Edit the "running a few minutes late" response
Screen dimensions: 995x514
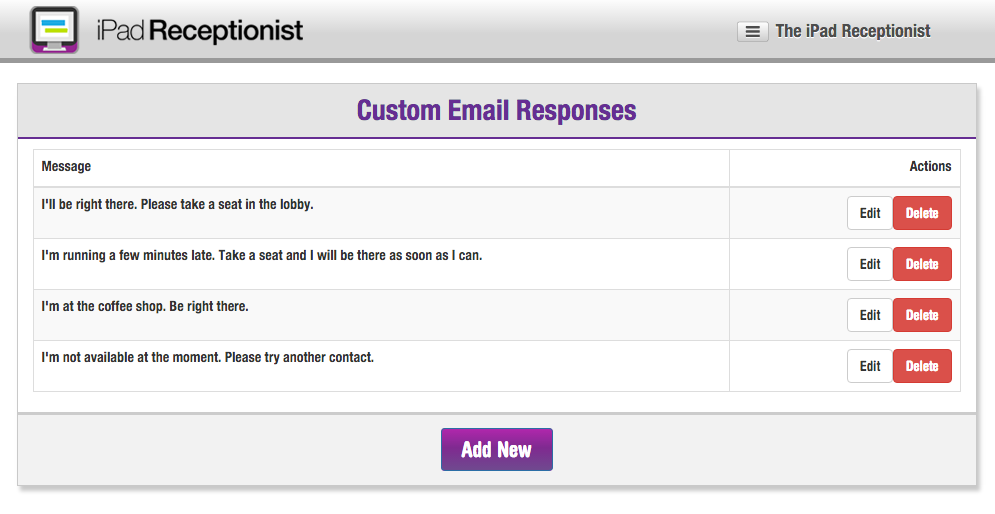click(869, 264)
